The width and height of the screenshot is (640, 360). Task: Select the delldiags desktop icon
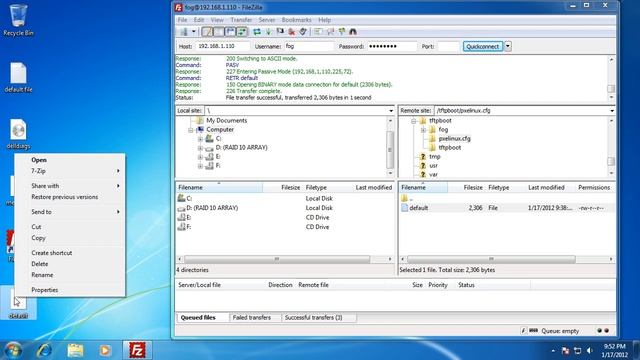[18, 134]
